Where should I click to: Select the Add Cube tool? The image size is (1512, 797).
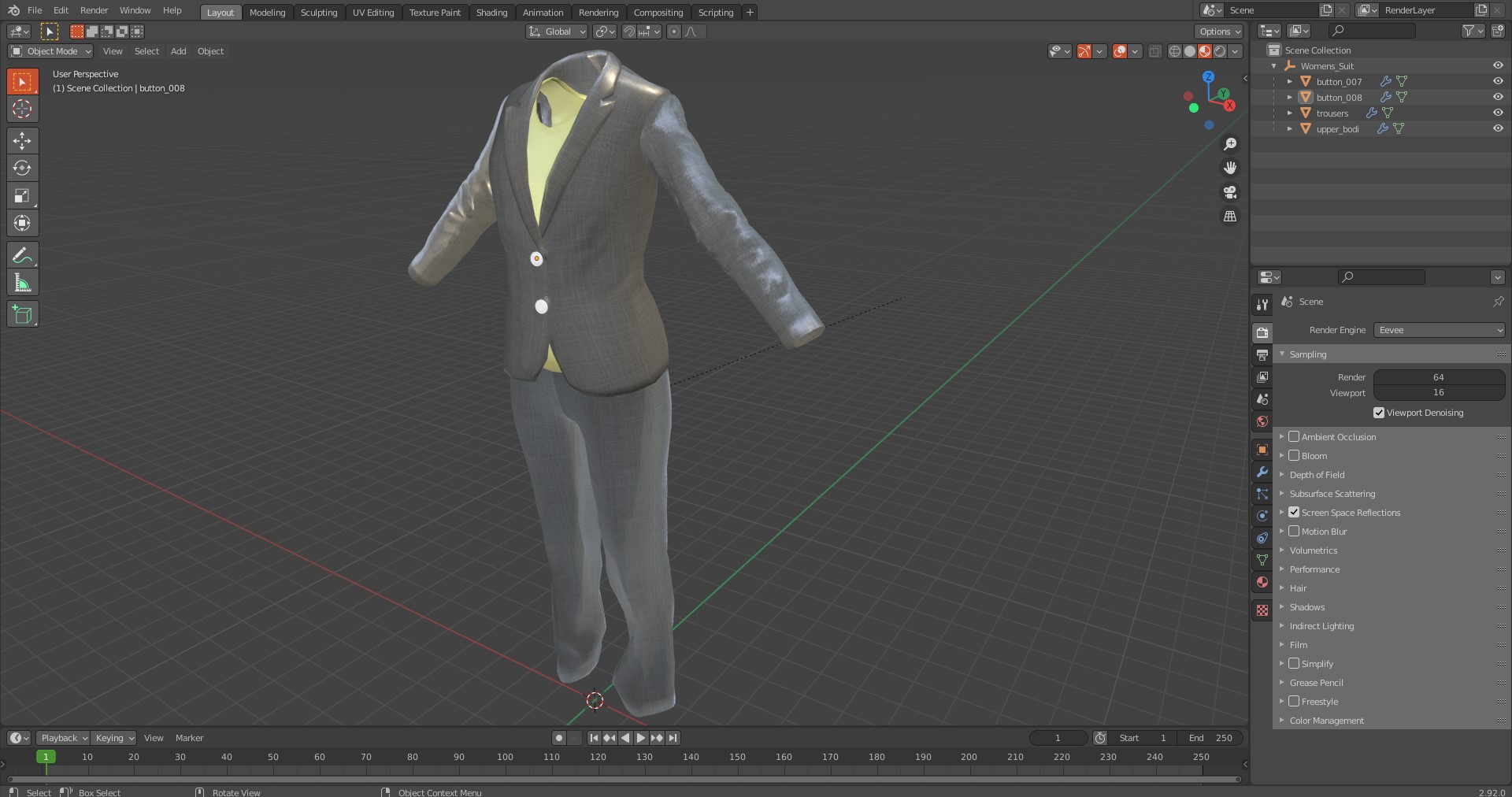[22, 314]
